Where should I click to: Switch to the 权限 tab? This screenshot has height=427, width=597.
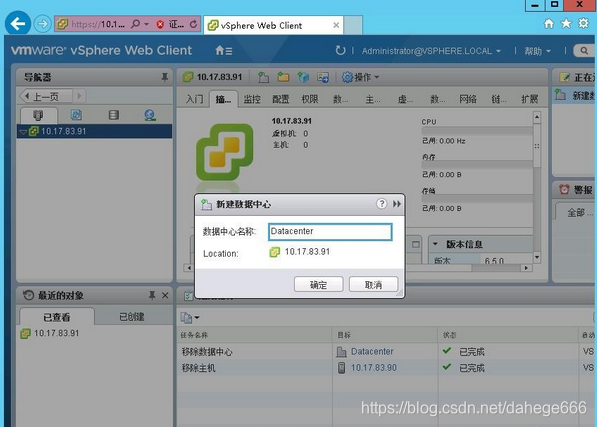click(x=310, y=99)
